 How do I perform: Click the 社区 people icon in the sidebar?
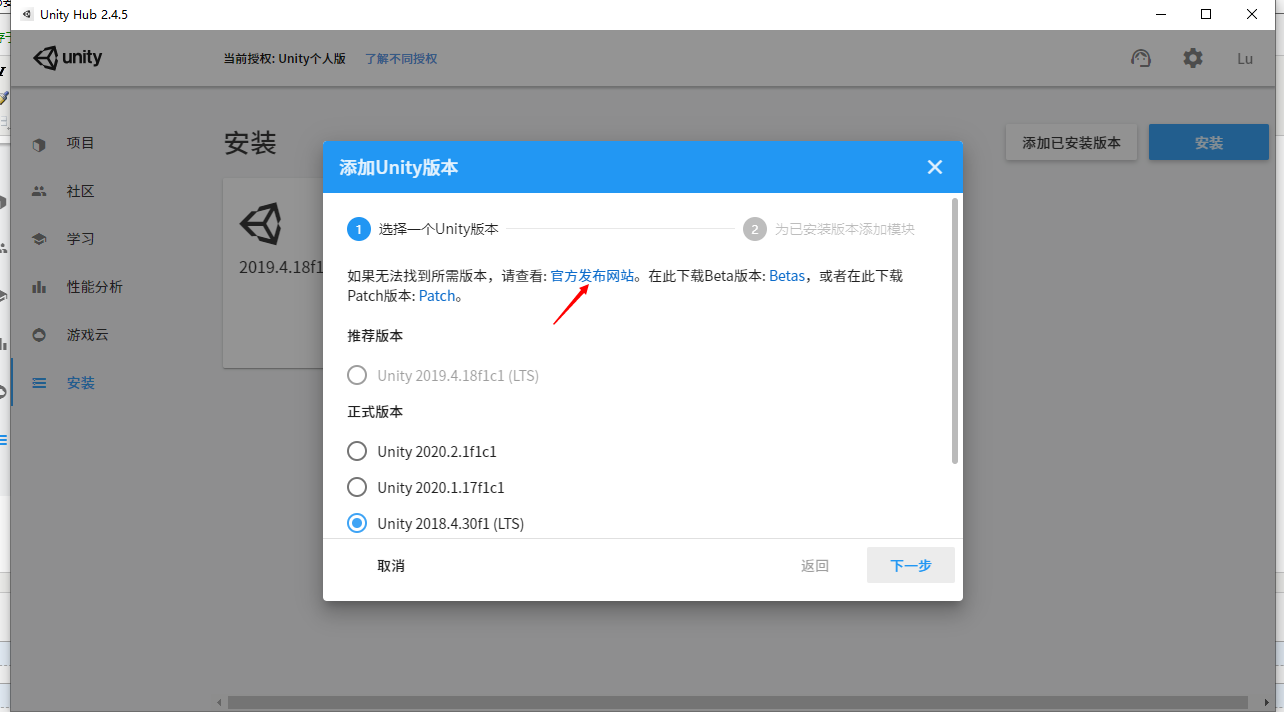pyautogui.click(x=39, y=191)
